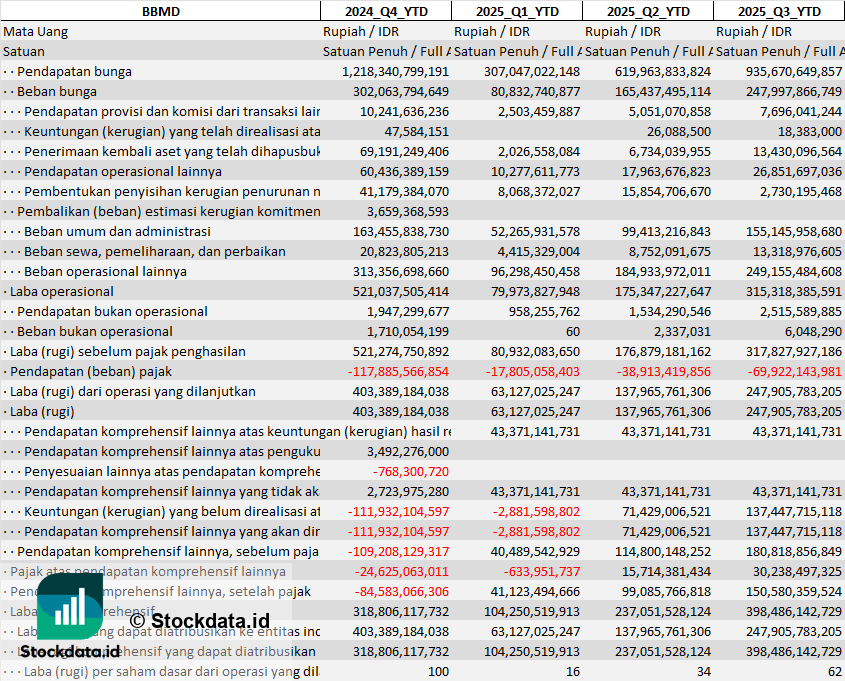
Task: Click the © Stockdata.id watermark text
Action: point(199,621)
